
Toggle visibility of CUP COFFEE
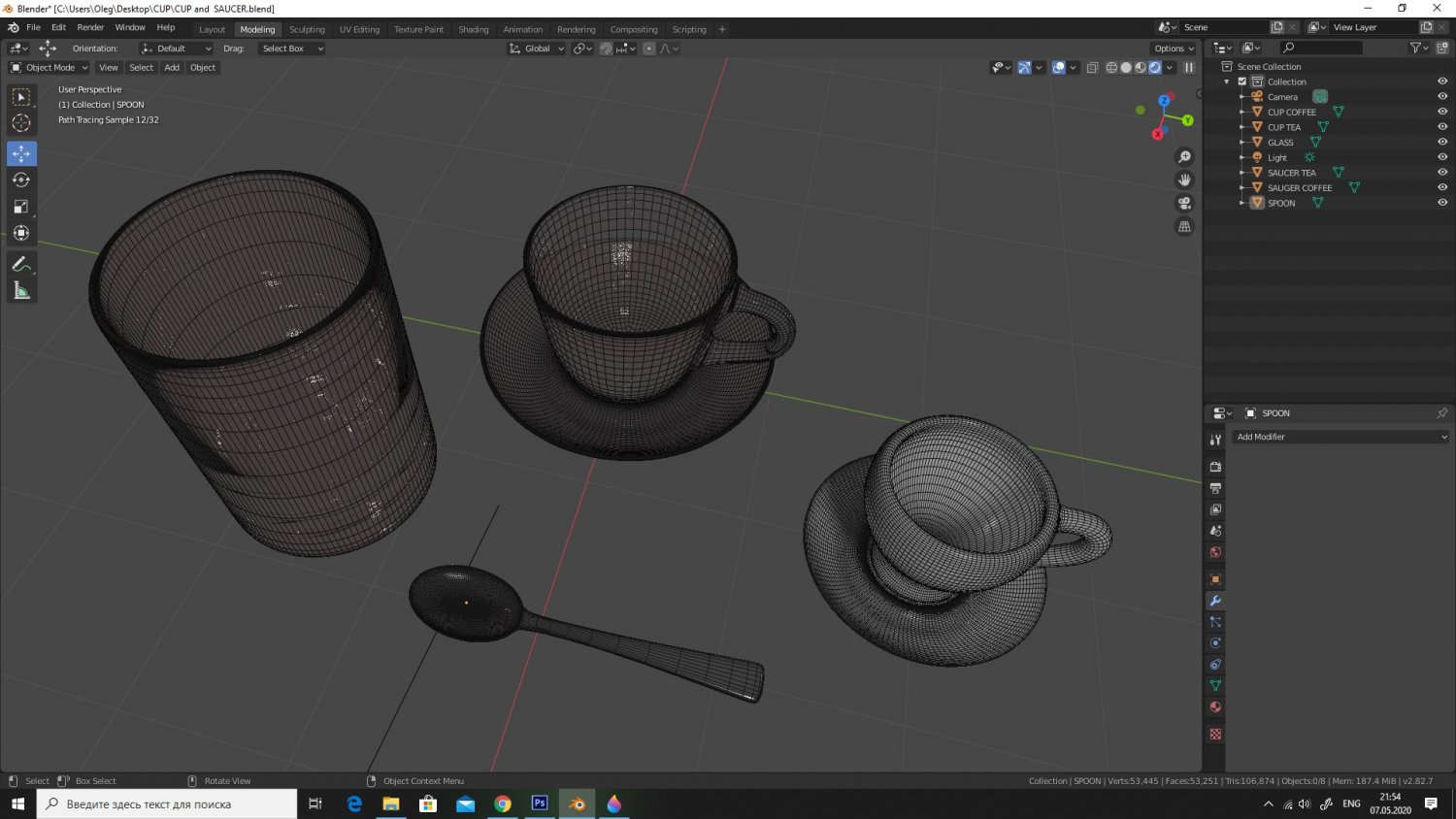(x=1442, y=112)
